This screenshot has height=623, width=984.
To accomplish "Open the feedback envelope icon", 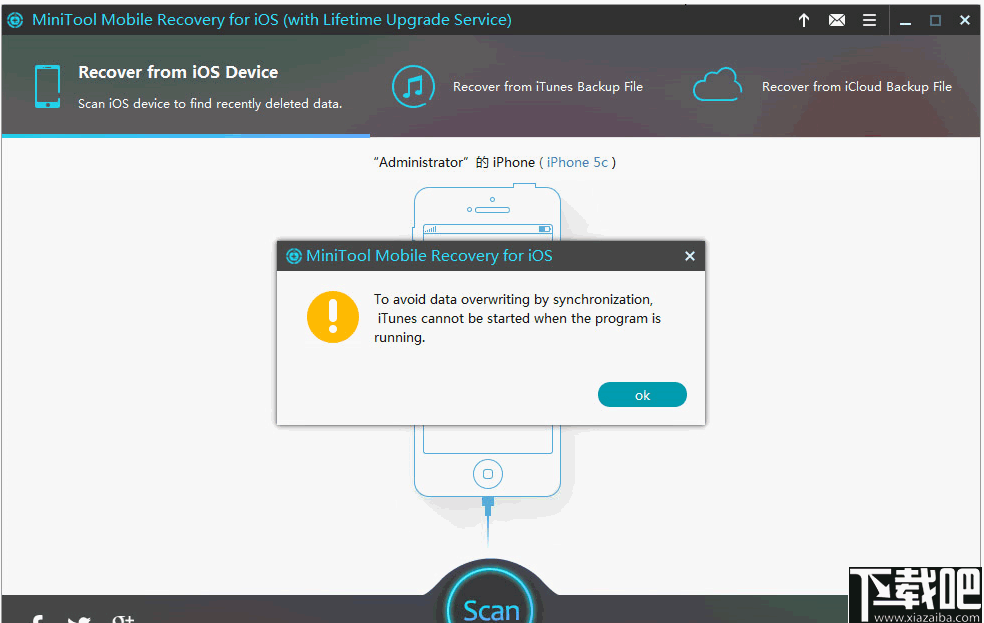I will tap(836, 19).
